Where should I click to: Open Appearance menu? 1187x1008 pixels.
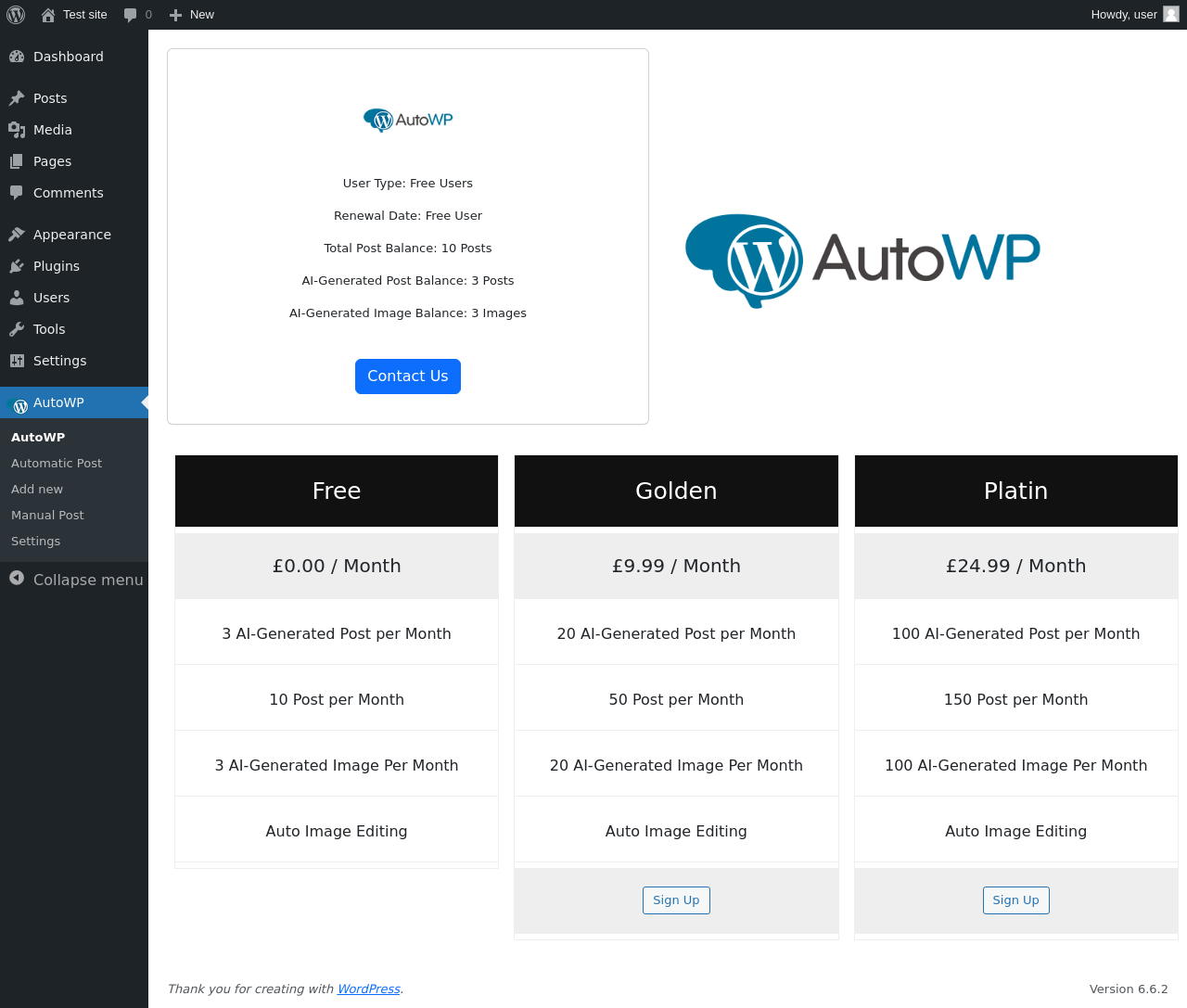tap(74, 235)
